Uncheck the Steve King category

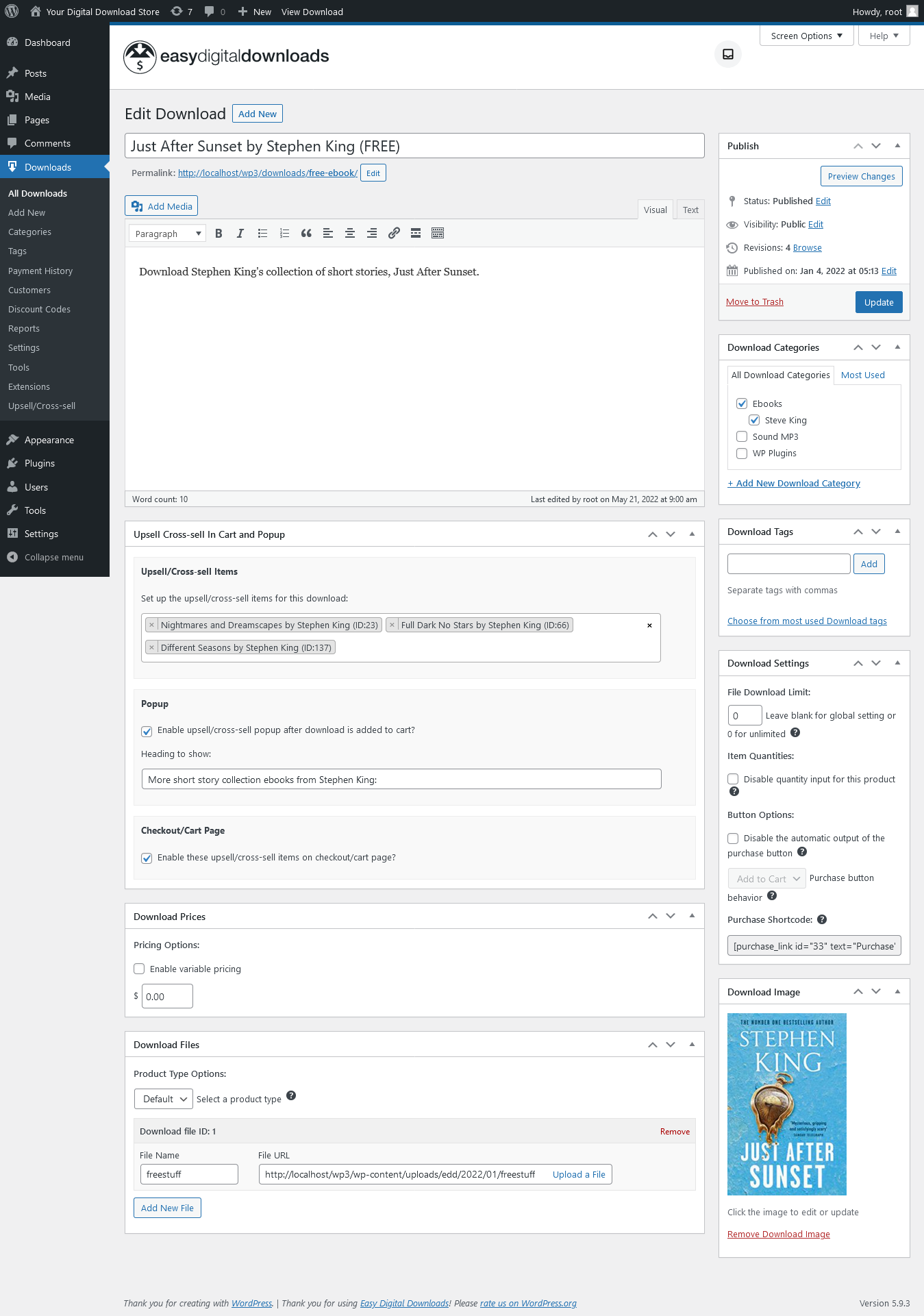point(754,420)
